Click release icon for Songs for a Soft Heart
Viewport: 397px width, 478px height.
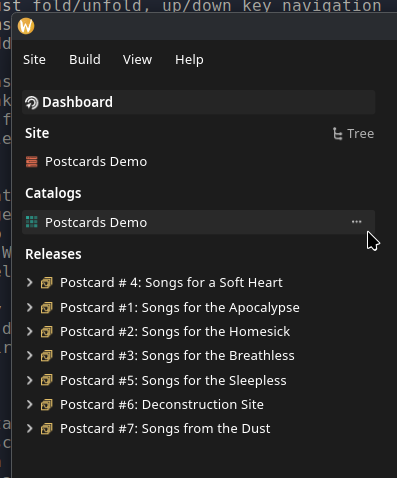coord(47,283)
